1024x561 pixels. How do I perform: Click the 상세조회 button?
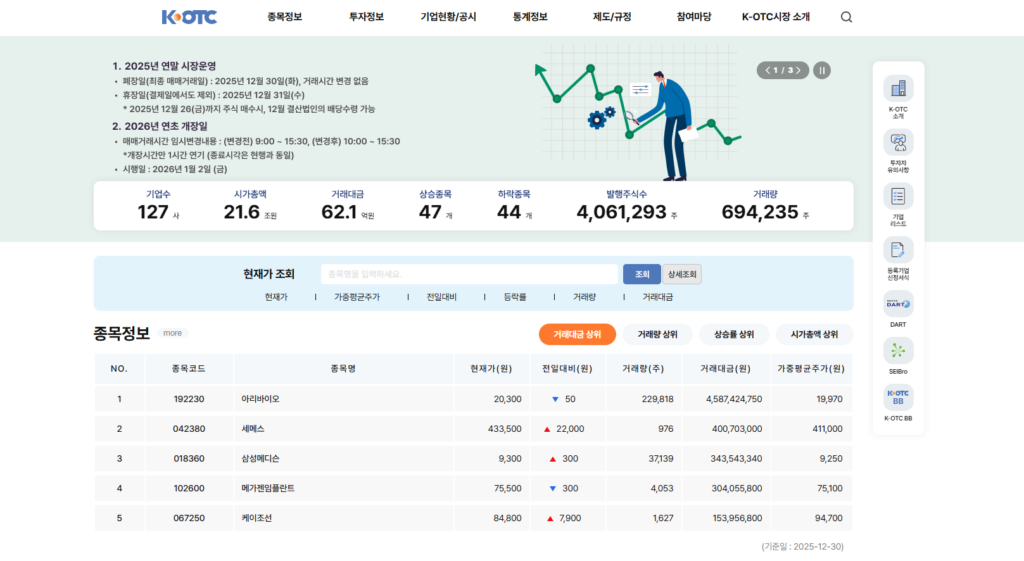point(682,274)
